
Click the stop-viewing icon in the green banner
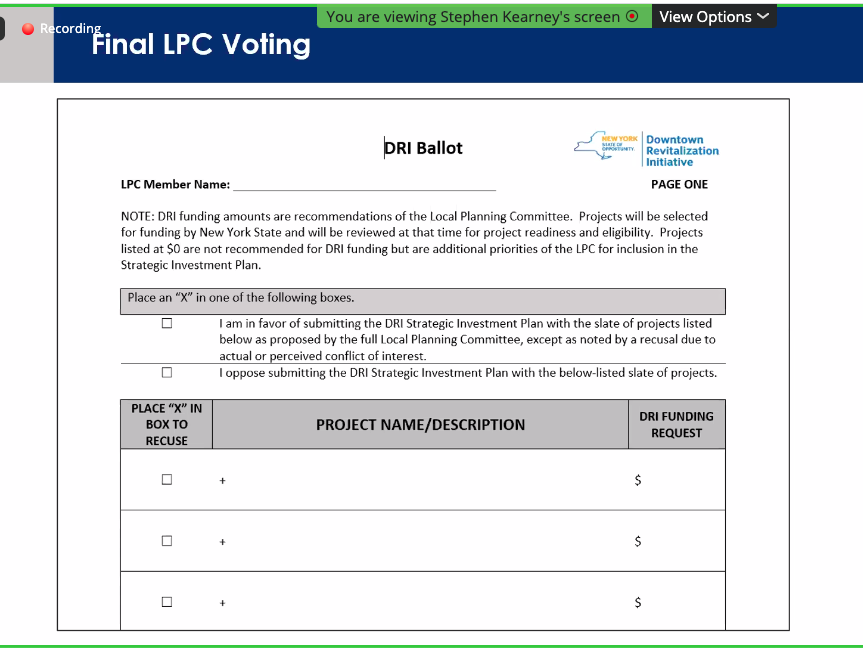tap(630, 16)
